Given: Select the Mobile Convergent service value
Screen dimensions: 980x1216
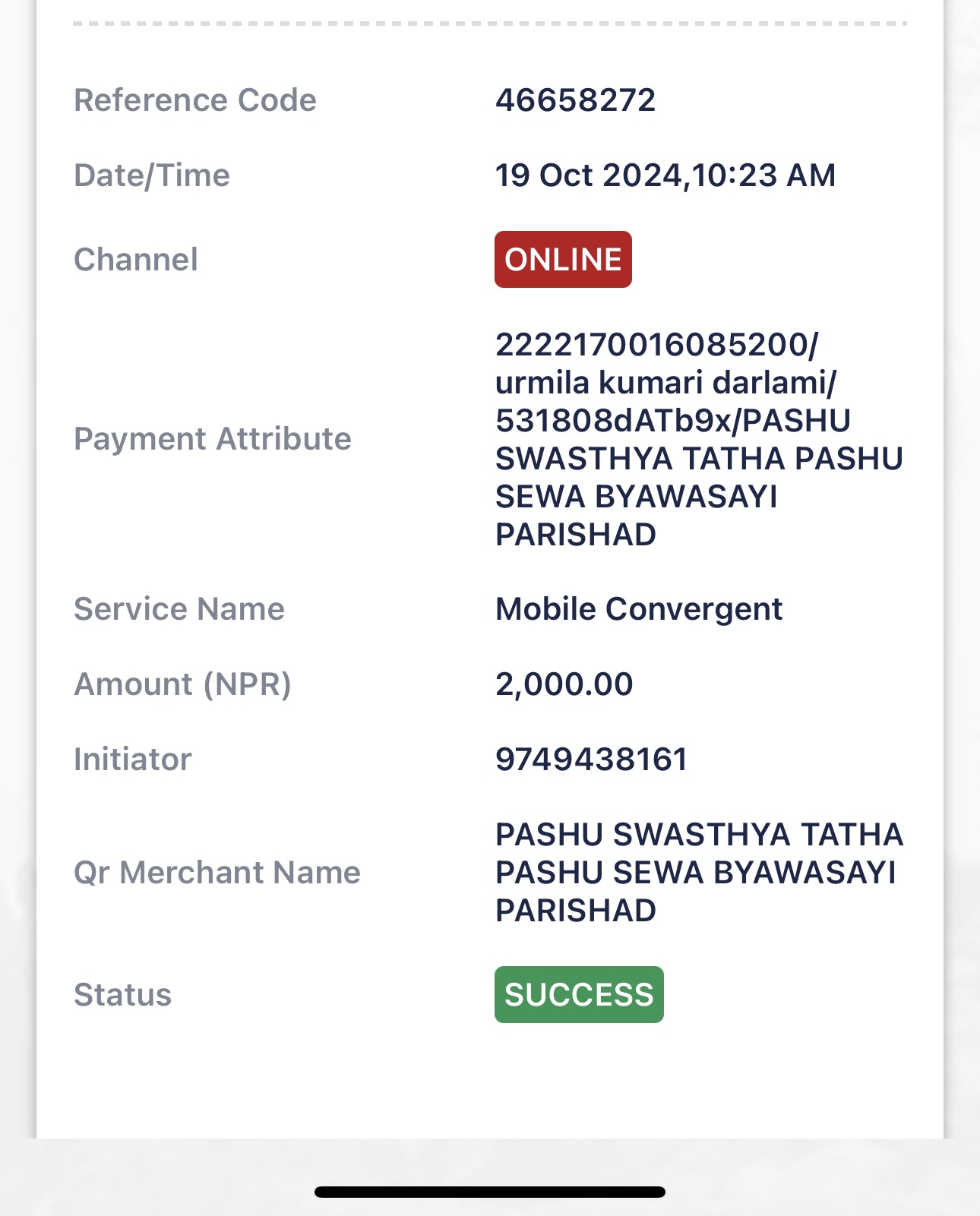Looking at the screenshot, I should [639, 609].
